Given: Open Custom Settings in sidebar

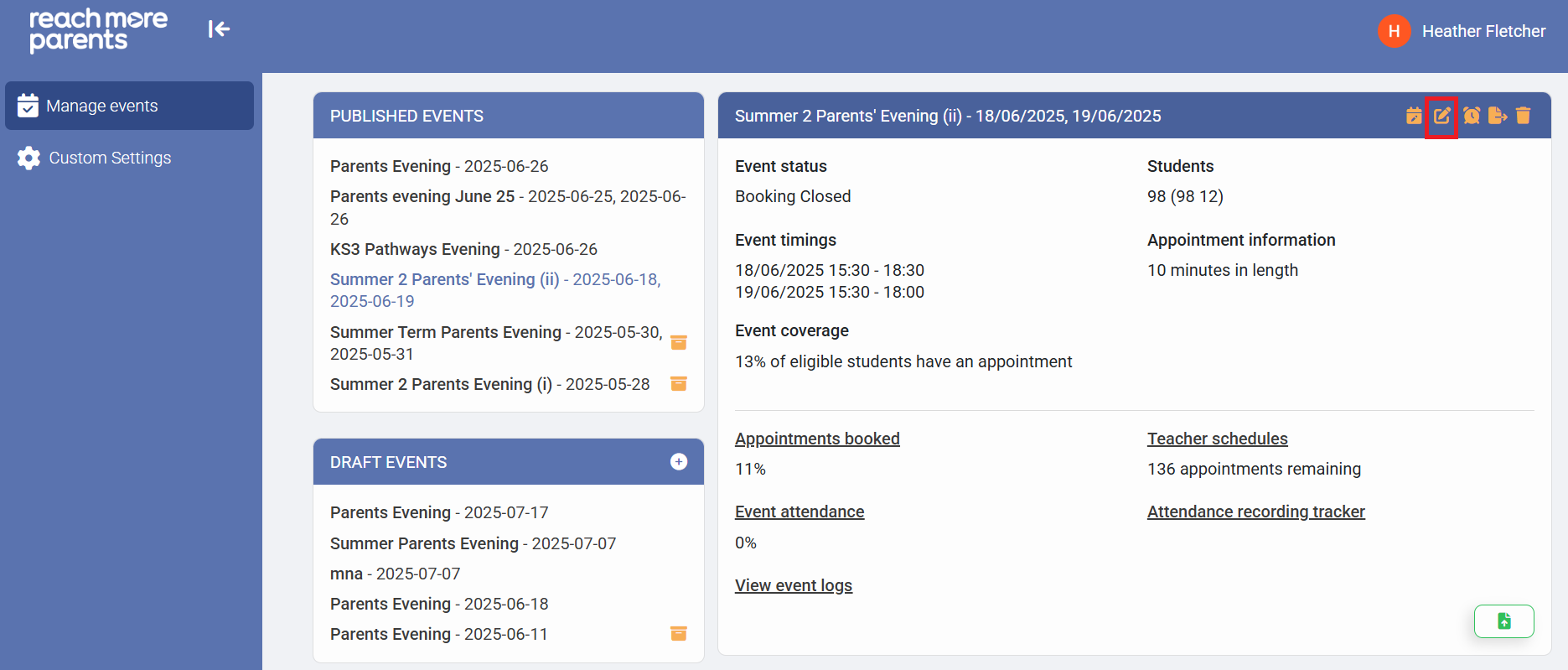Looking at the screenshot, I should [x=109, y=158].
